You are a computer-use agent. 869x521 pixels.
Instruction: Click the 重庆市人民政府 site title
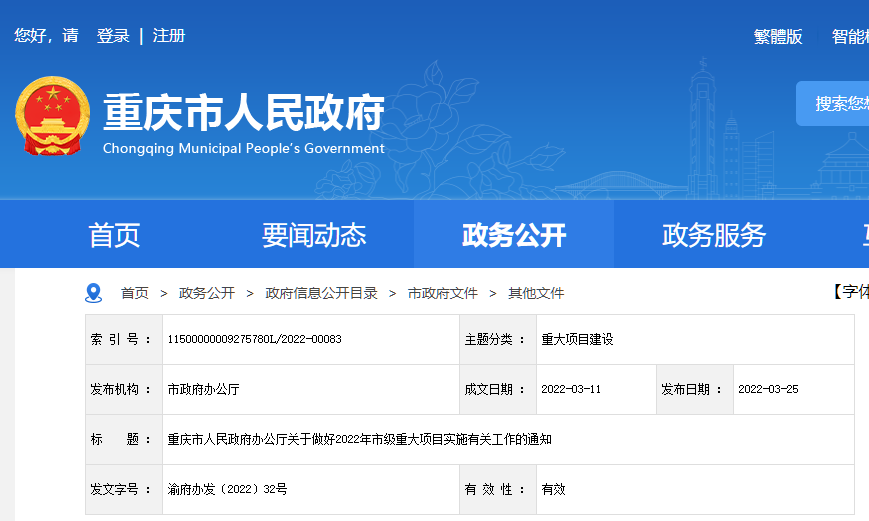244,112
